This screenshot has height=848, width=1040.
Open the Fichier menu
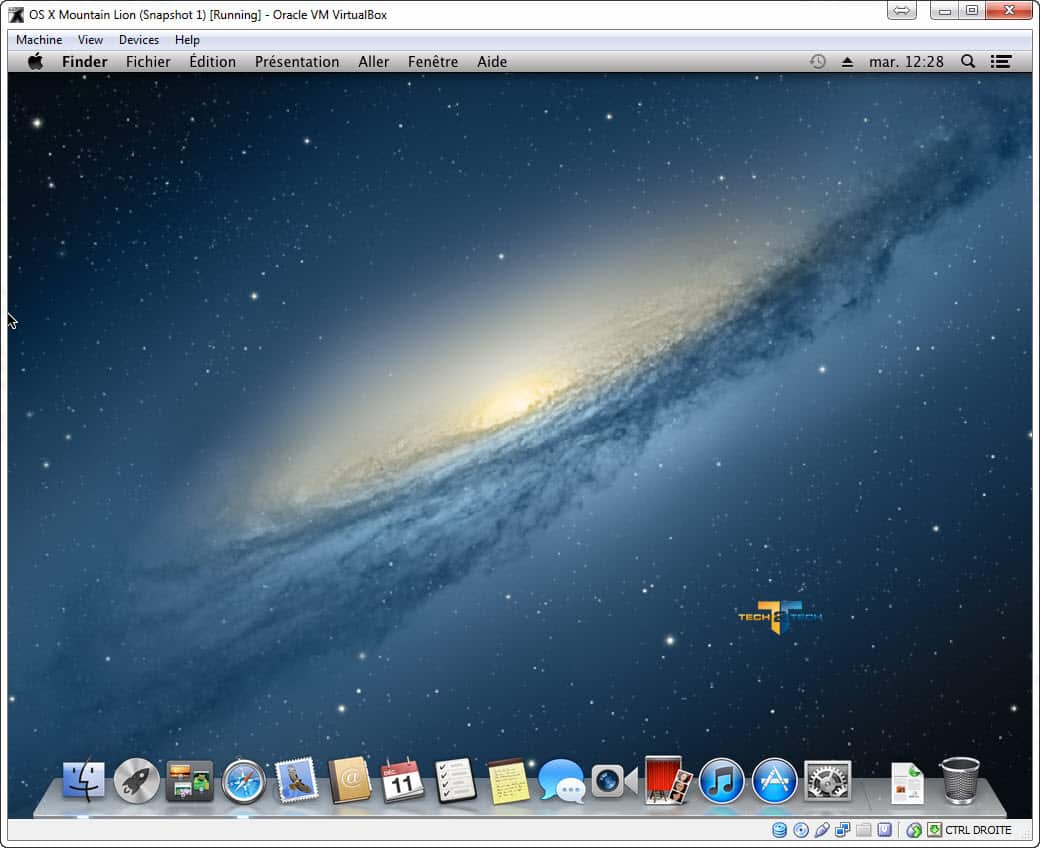click(x=148, y=62)
